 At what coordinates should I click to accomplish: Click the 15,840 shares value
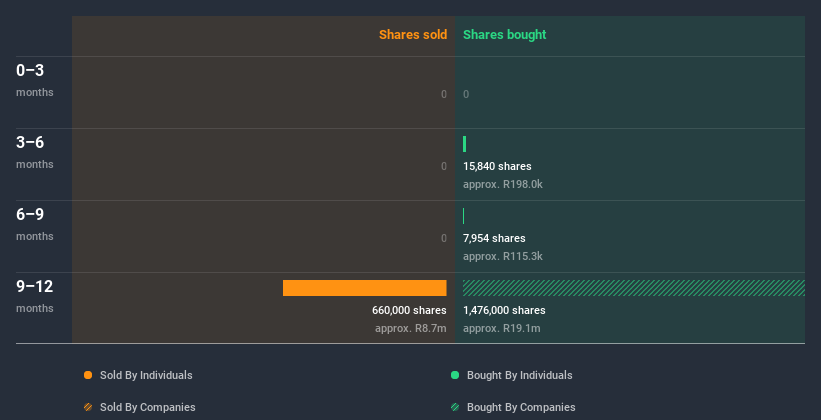497,167
